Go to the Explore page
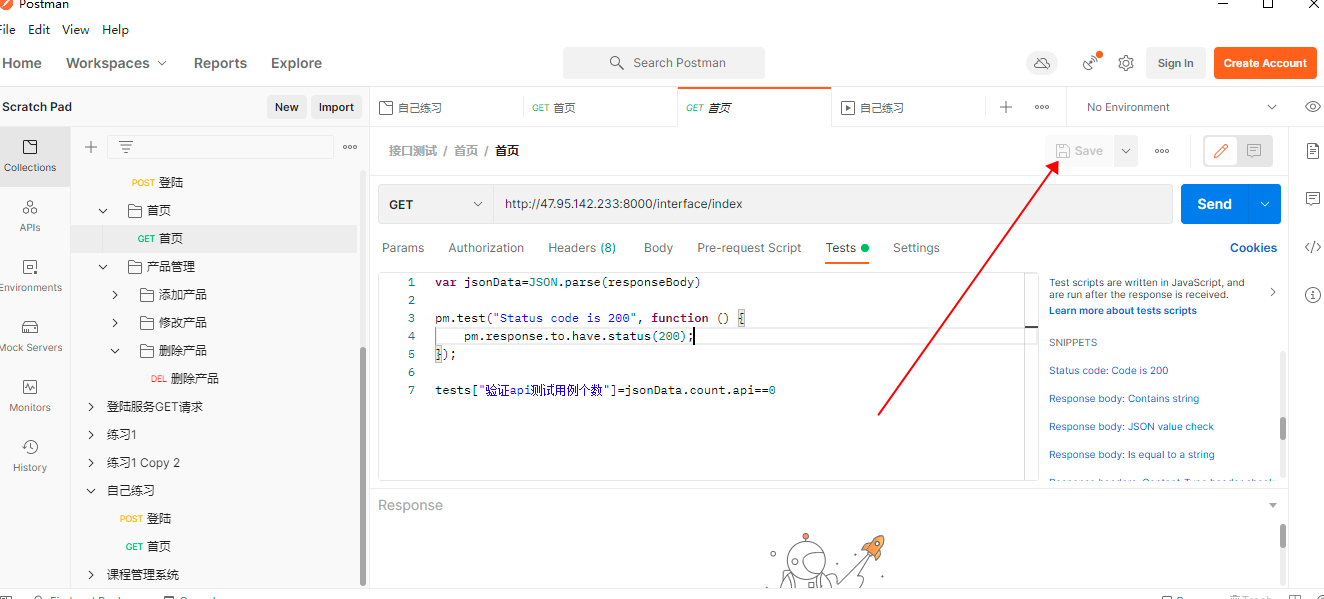This screenshot has height=599, width=1324. pyautogui.click(x=296, y=63)
